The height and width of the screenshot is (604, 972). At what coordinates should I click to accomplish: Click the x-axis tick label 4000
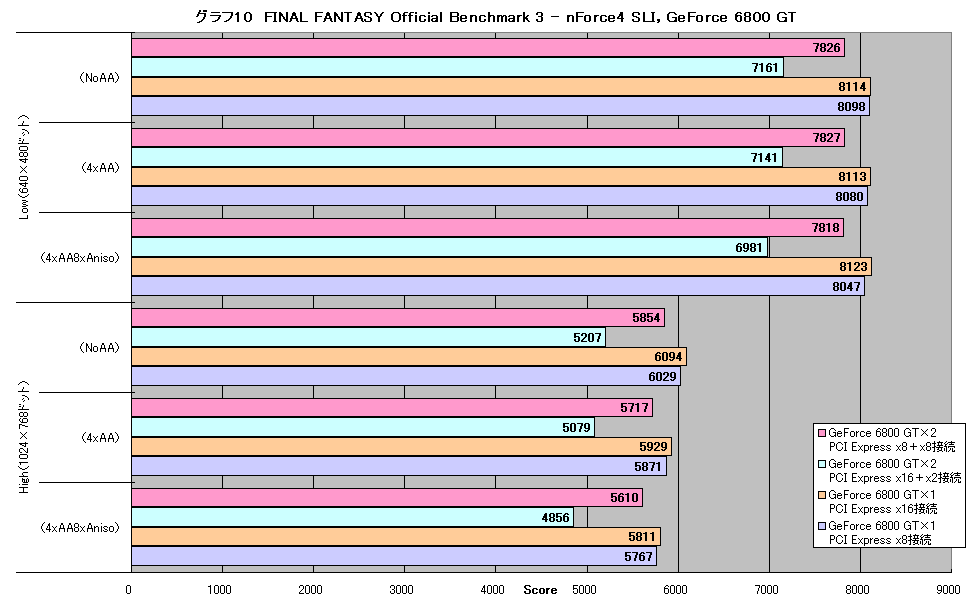coord(493,590)
